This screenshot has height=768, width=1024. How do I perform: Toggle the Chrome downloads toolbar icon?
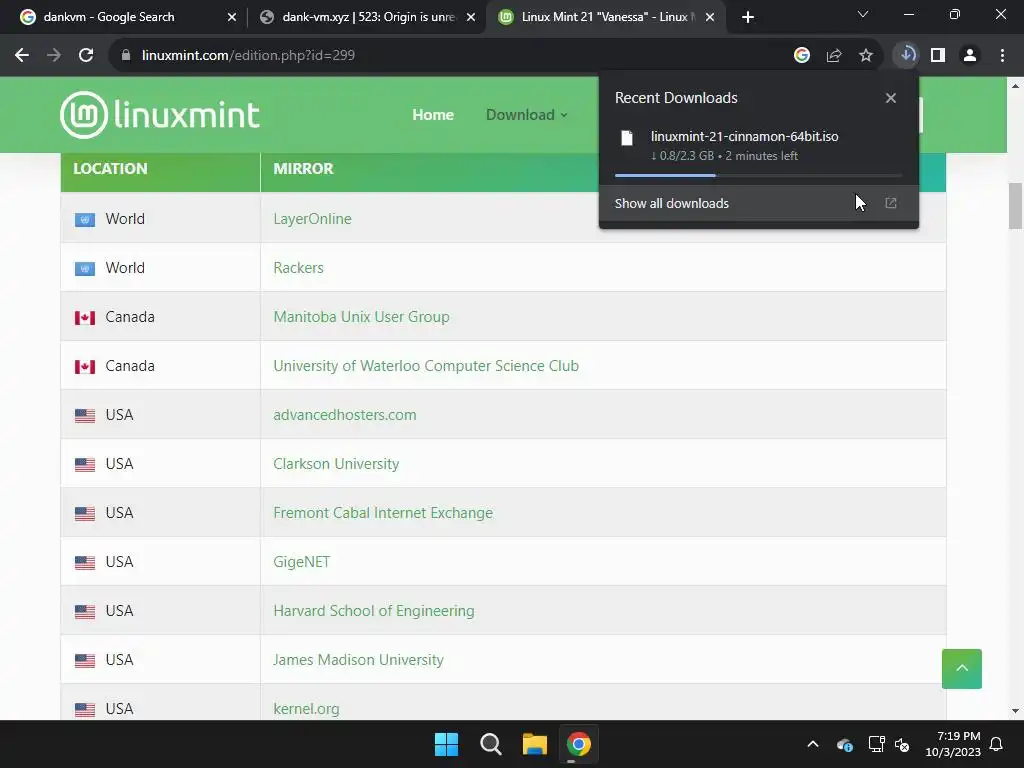coord(906,55)
